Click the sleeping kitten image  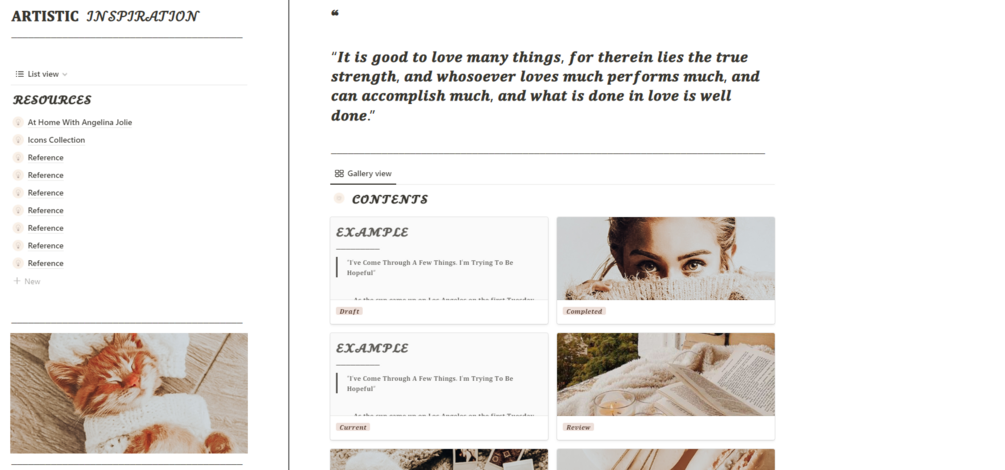129,393
